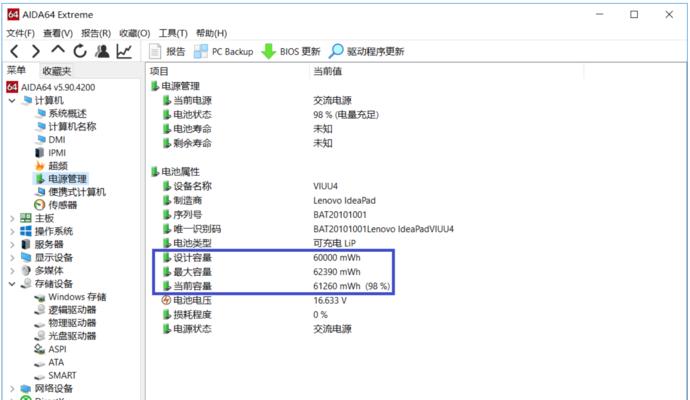The height and width of the screenshot is (400, 690).
Task: Go back with the left arrow toolbar icon
Action: tap(15, 51)
